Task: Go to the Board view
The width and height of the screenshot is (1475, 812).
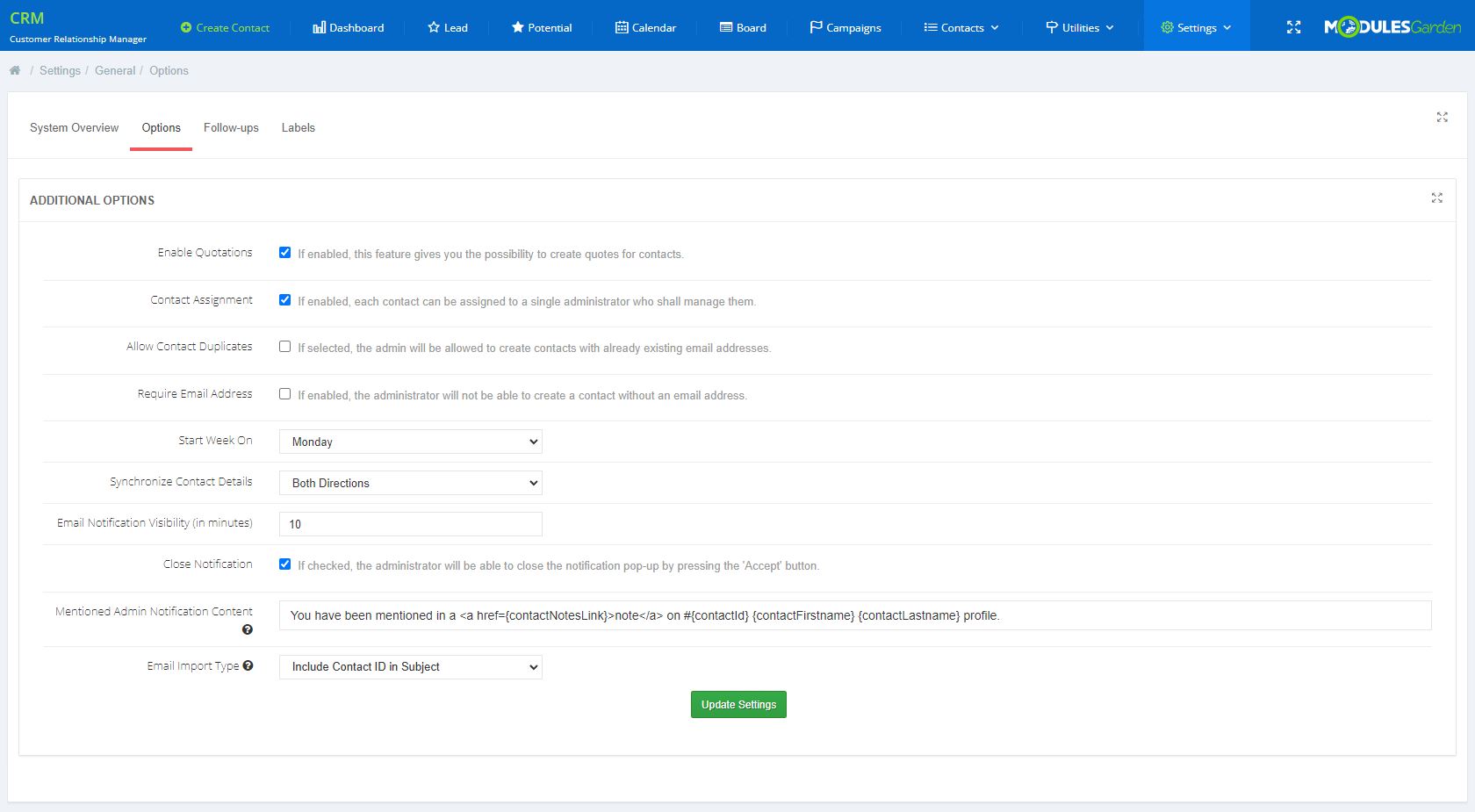Action: (742, 27)
